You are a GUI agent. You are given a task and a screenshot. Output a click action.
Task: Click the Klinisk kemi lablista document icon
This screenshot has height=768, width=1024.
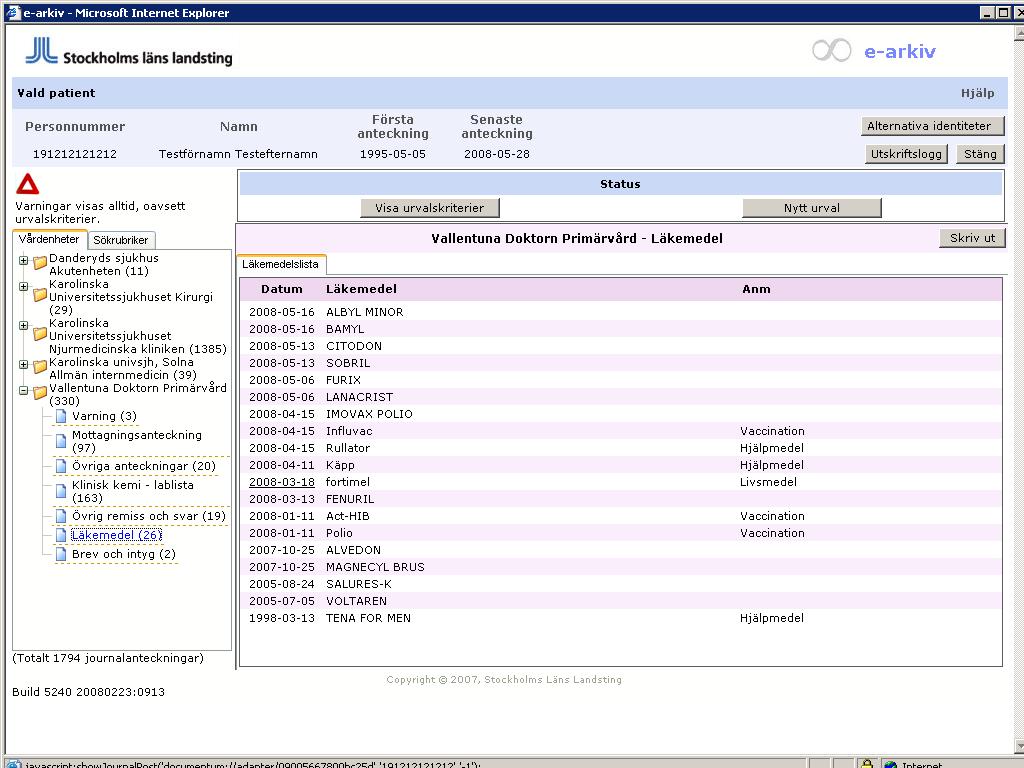pos(61,491)
